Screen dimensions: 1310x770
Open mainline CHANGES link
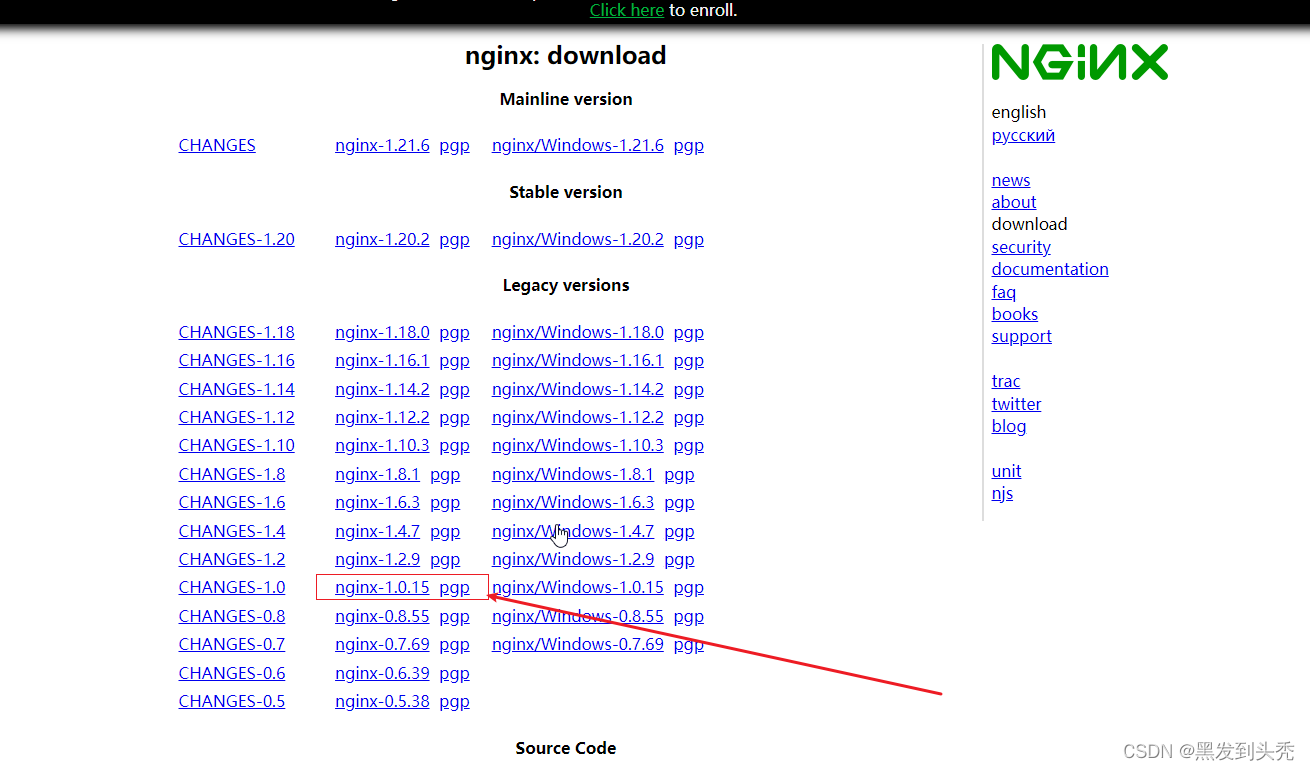click(217, 145)
